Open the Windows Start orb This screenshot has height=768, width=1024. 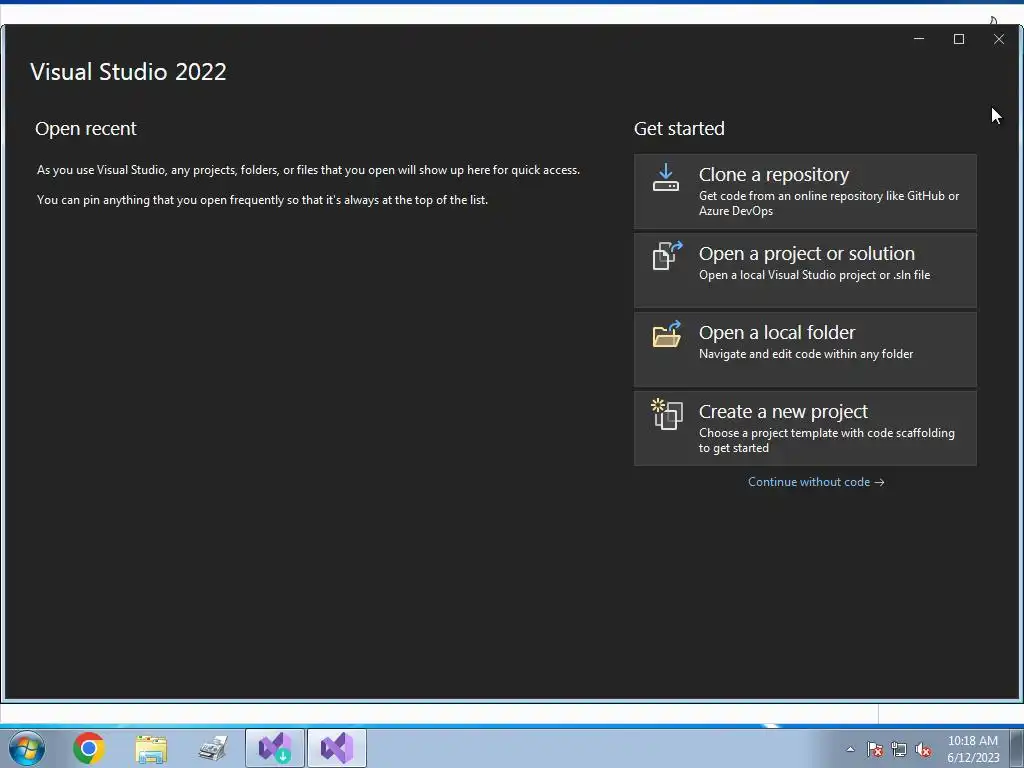pos(27,748)
